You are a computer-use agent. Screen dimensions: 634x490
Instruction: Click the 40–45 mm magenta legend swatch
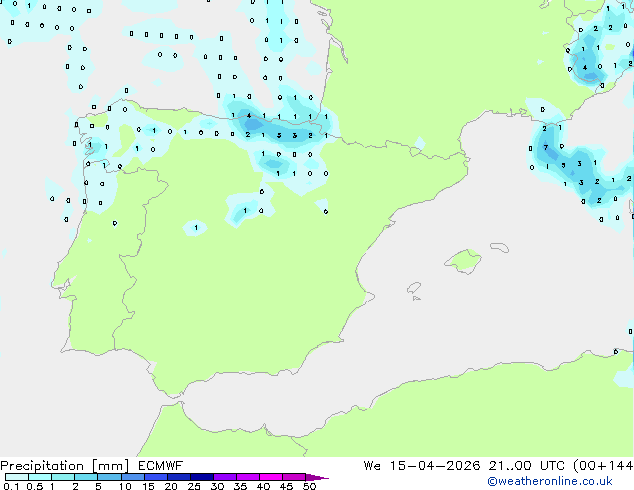271,477
